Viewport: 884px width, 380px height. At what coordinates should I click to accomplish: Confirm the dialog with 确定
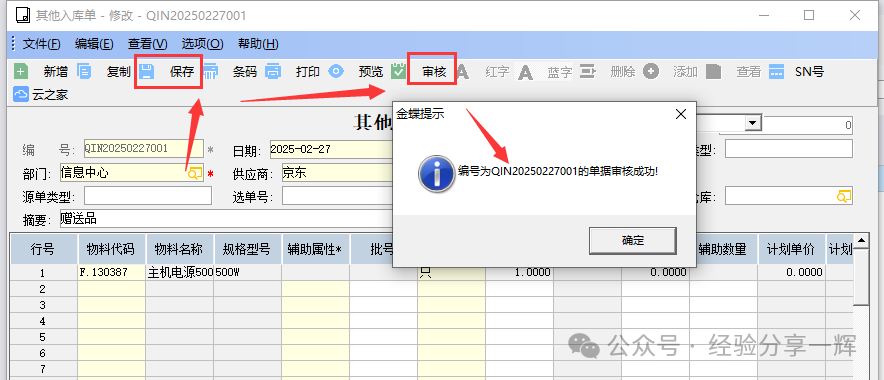pyautogui.click(x=633, y=240)
